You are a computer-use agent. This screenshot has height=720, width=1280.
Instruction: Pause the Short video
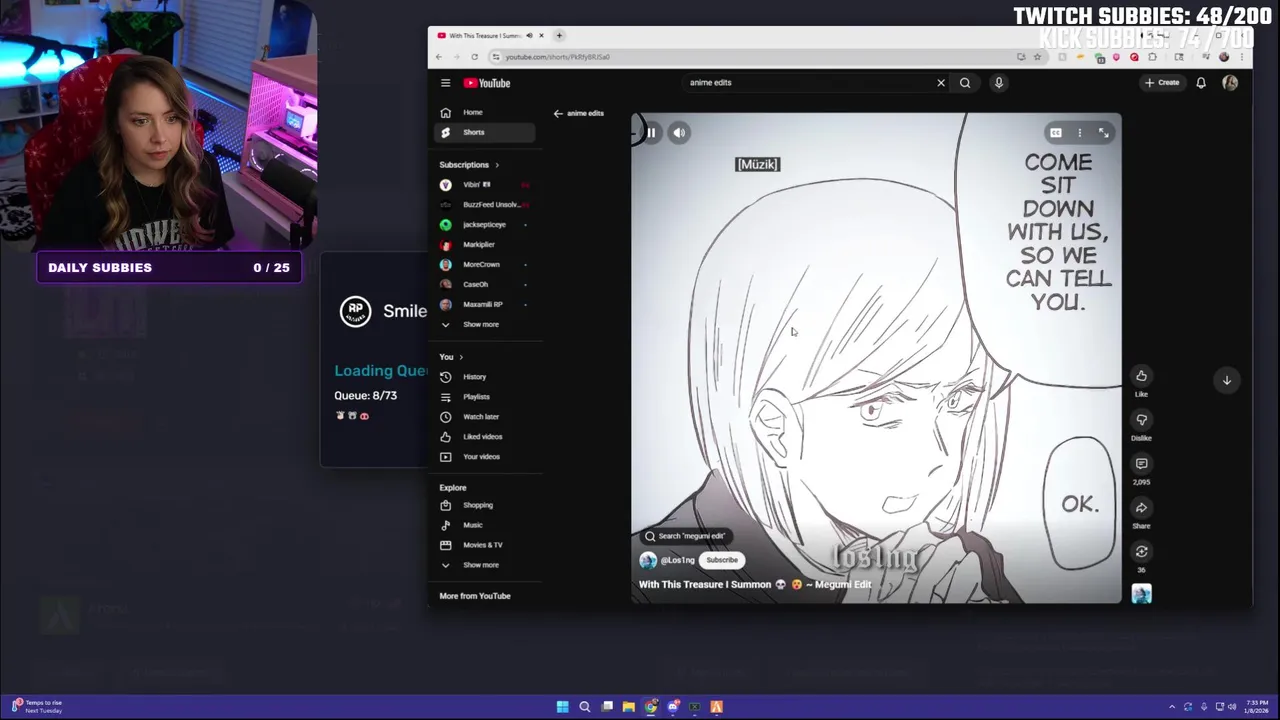(651, 132)
